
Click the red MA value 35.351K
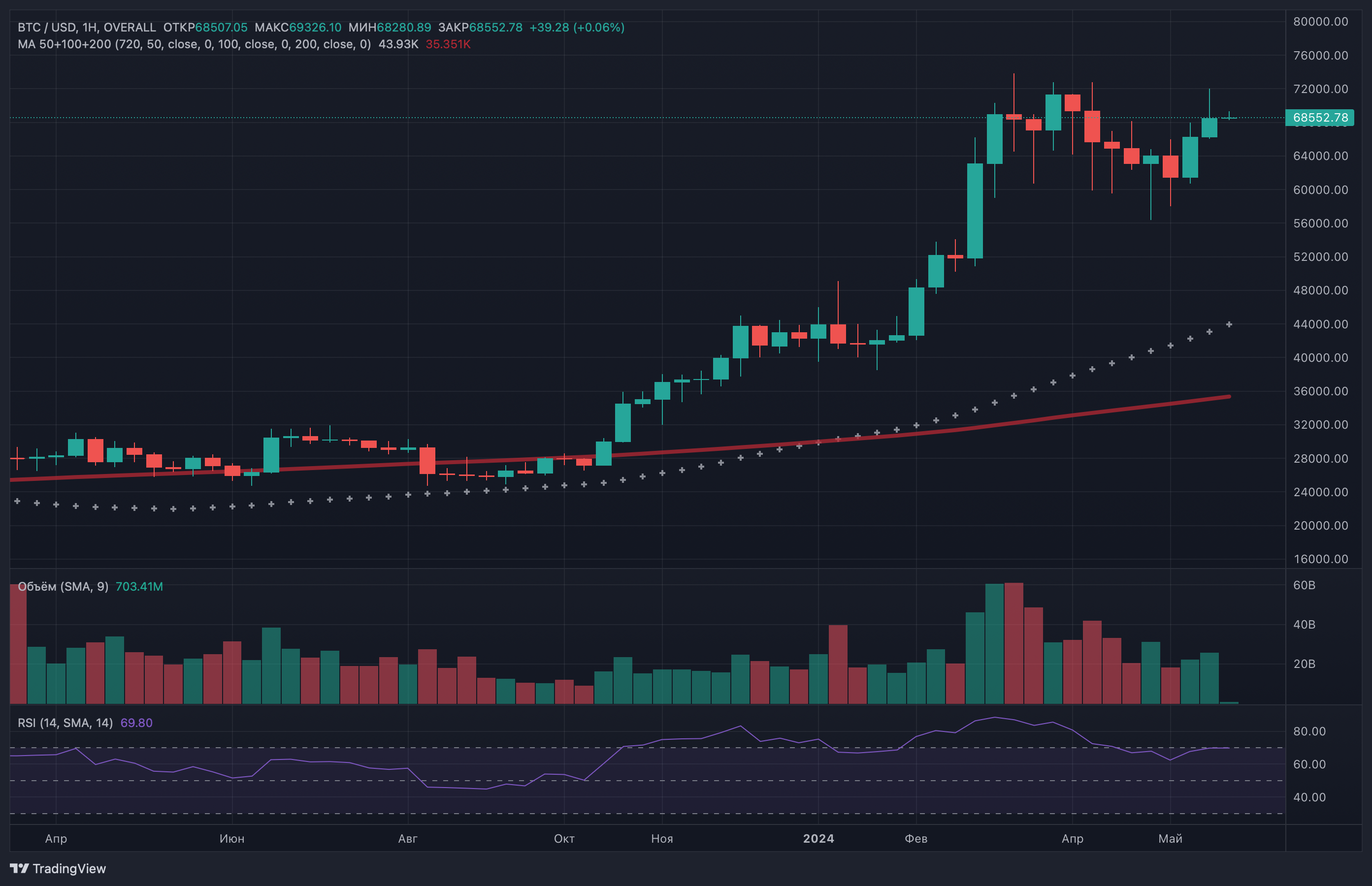pos(448,44)
